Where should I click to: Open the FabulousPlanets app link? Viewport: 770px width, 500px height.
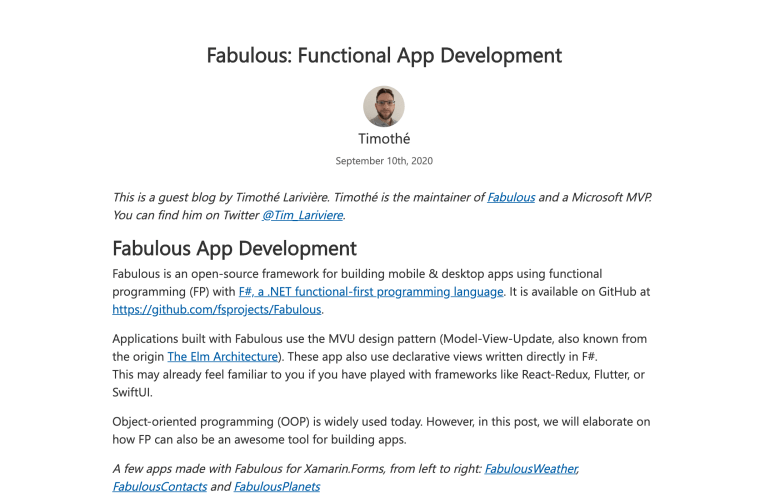coord(277,487)
